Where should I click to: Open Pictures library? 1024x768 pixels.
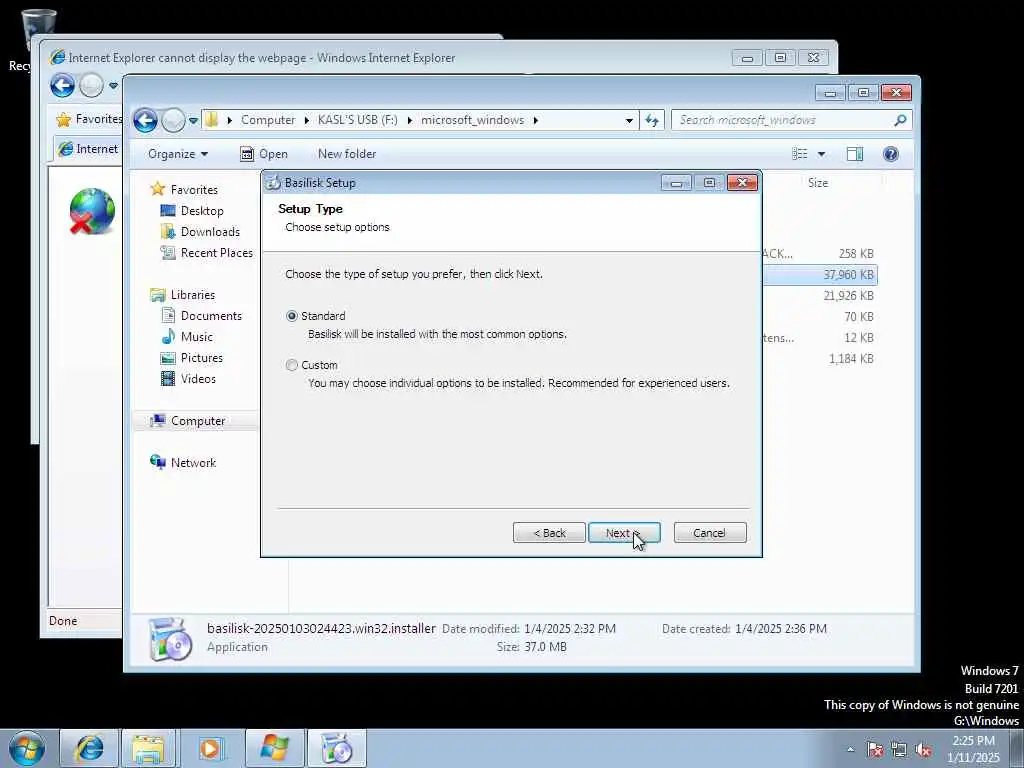[x=202, y=358]
